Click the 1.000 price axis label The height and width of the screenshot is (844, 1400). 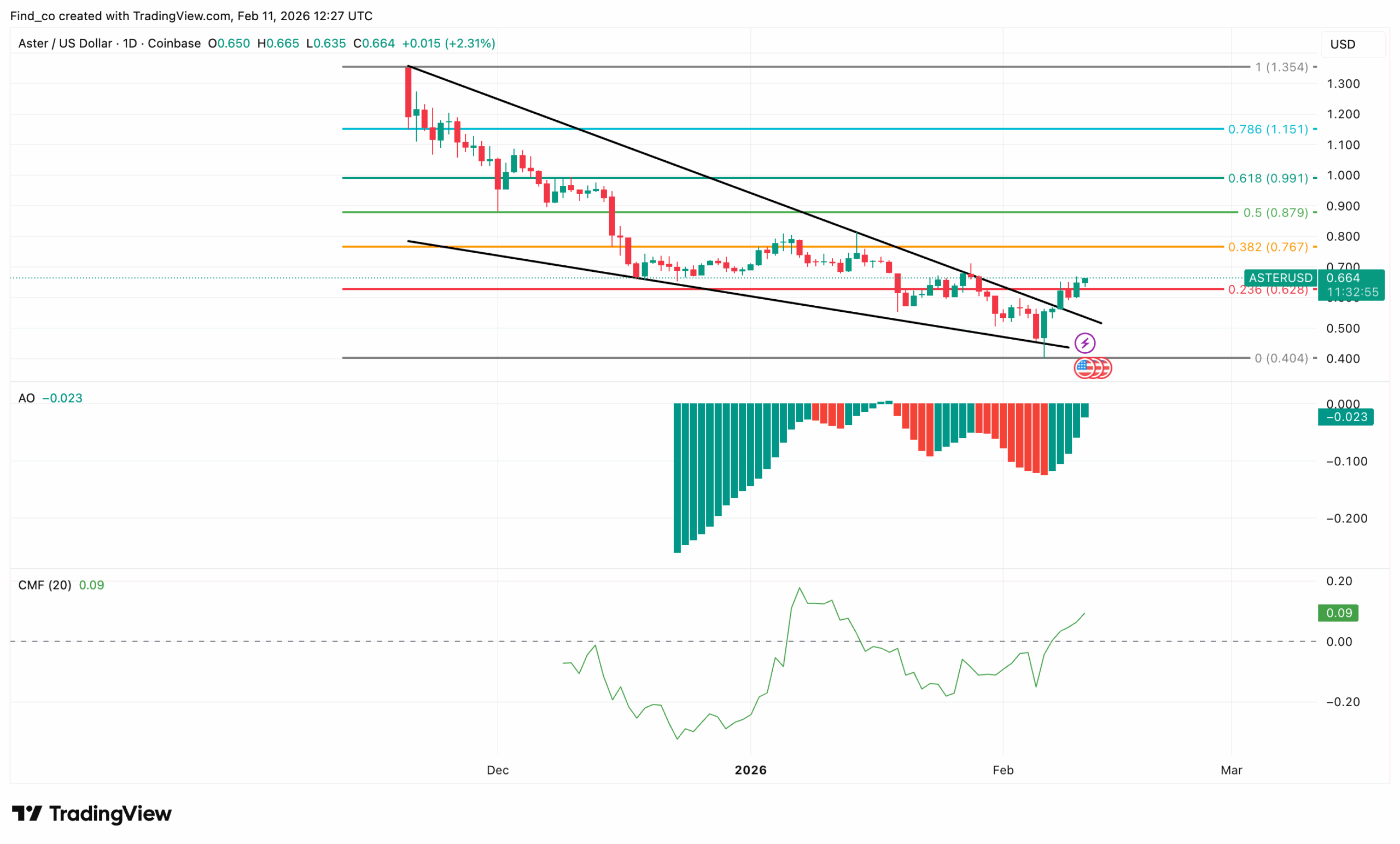point(1343,175)
